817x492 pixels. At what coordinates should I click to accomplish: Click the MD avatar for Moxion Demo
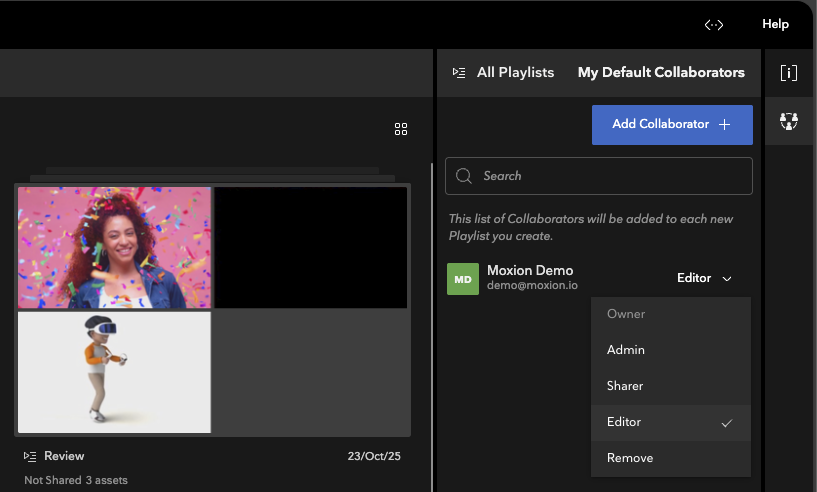(x=463, y=279)
